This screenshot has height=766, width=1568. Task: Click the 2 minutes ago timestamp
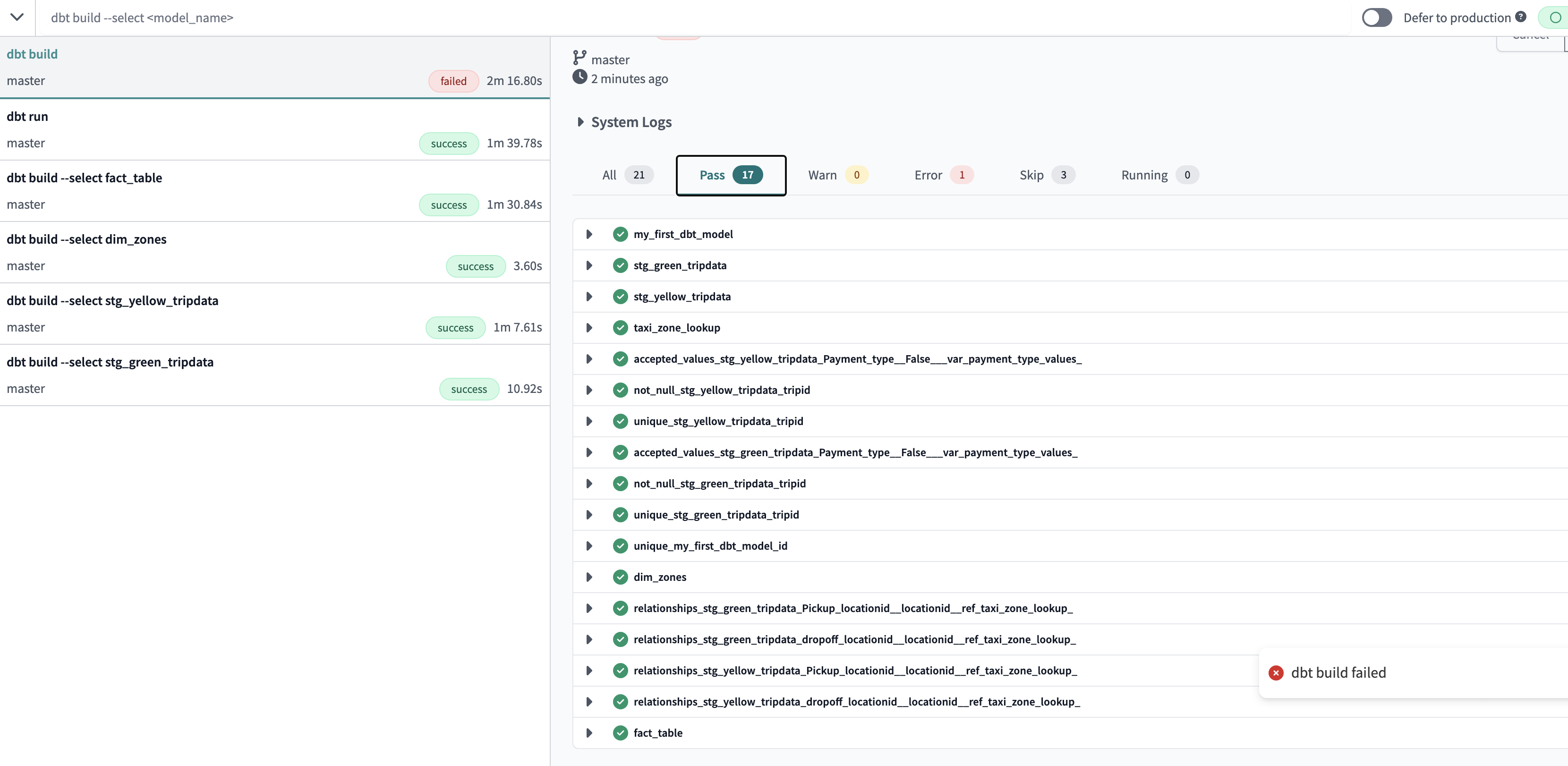[x=630, y=79]
